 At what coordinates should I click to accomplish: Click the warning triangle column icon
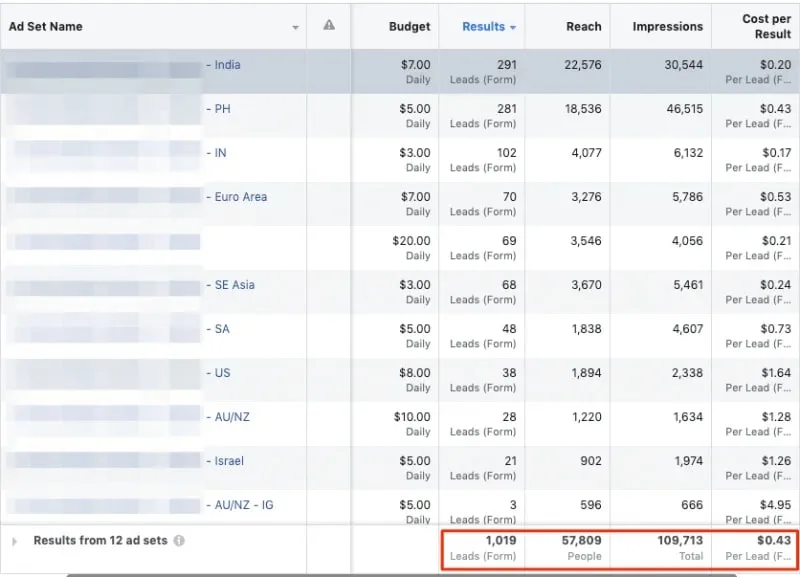pyautogui.click(x=329, y=25)
